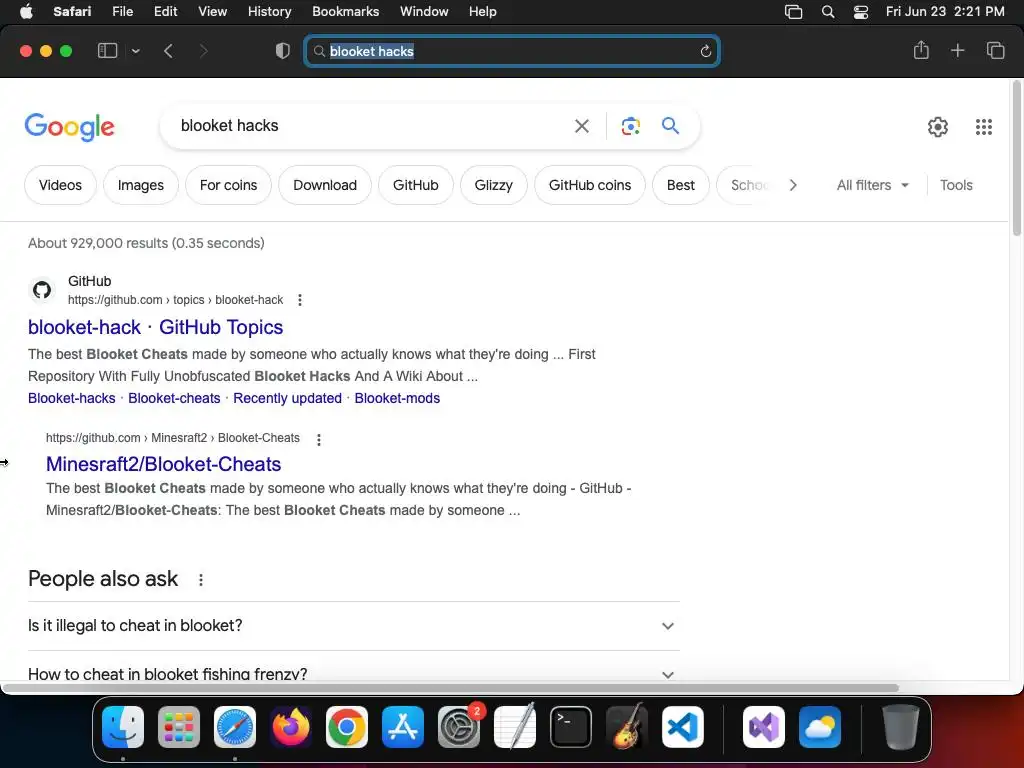Click the Safari Share icon

pos(921,50)
